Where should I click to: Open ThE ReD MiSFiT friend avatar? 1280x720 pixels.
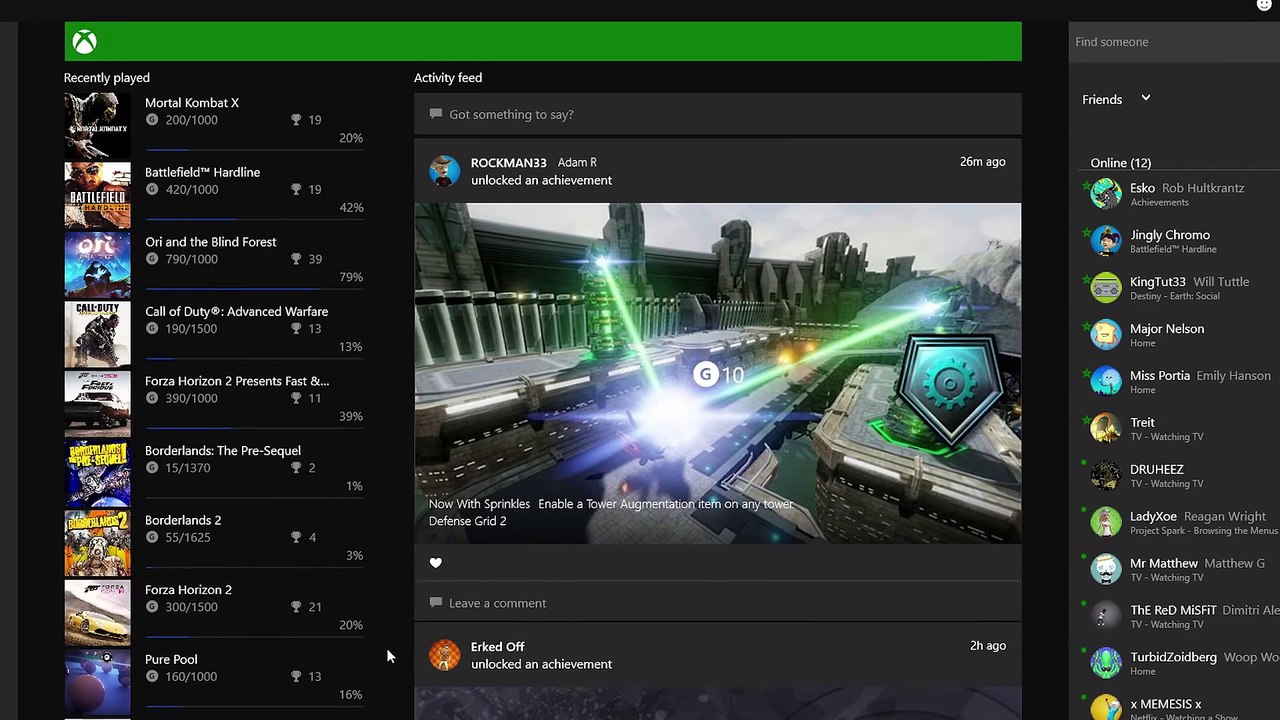click(x=1106, y=616)
